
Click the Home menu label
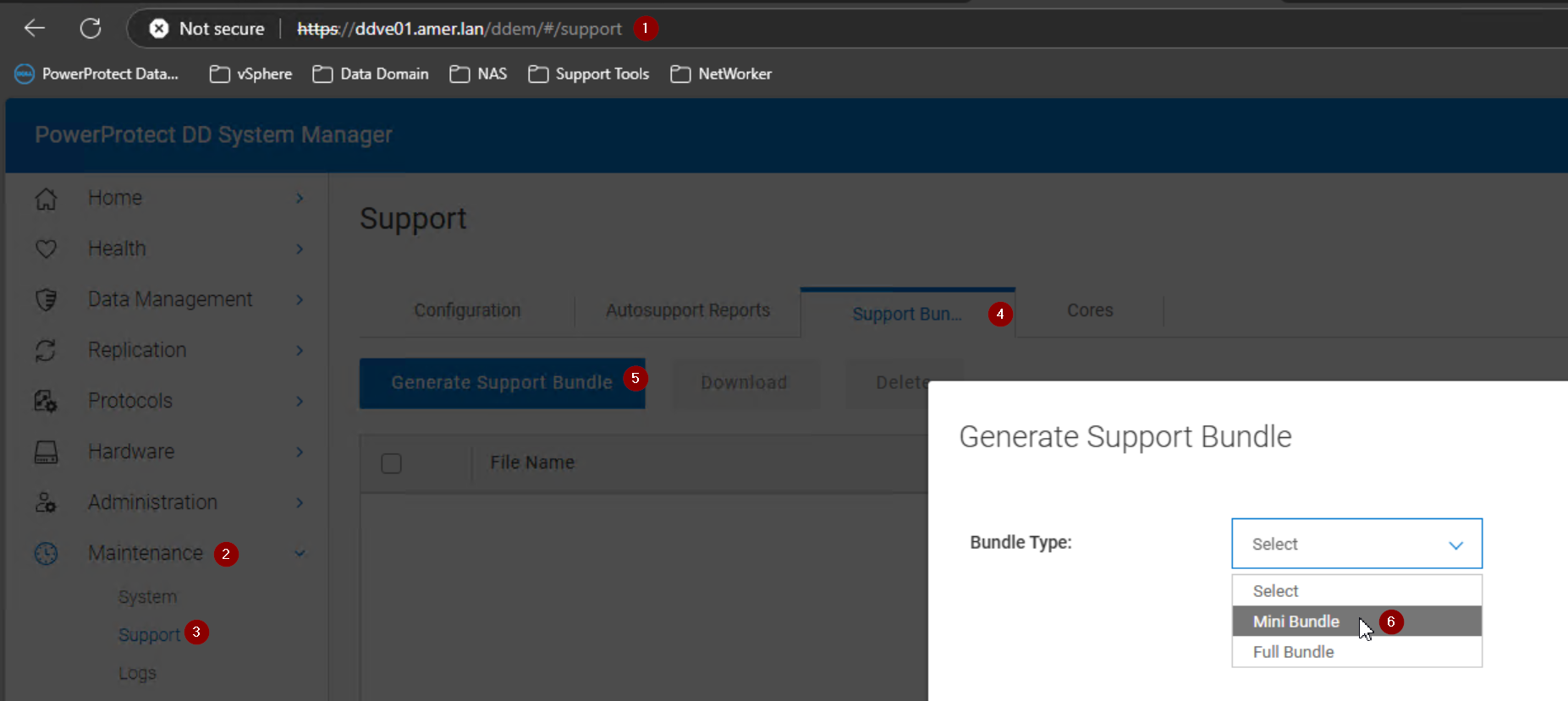click(115, 198)
